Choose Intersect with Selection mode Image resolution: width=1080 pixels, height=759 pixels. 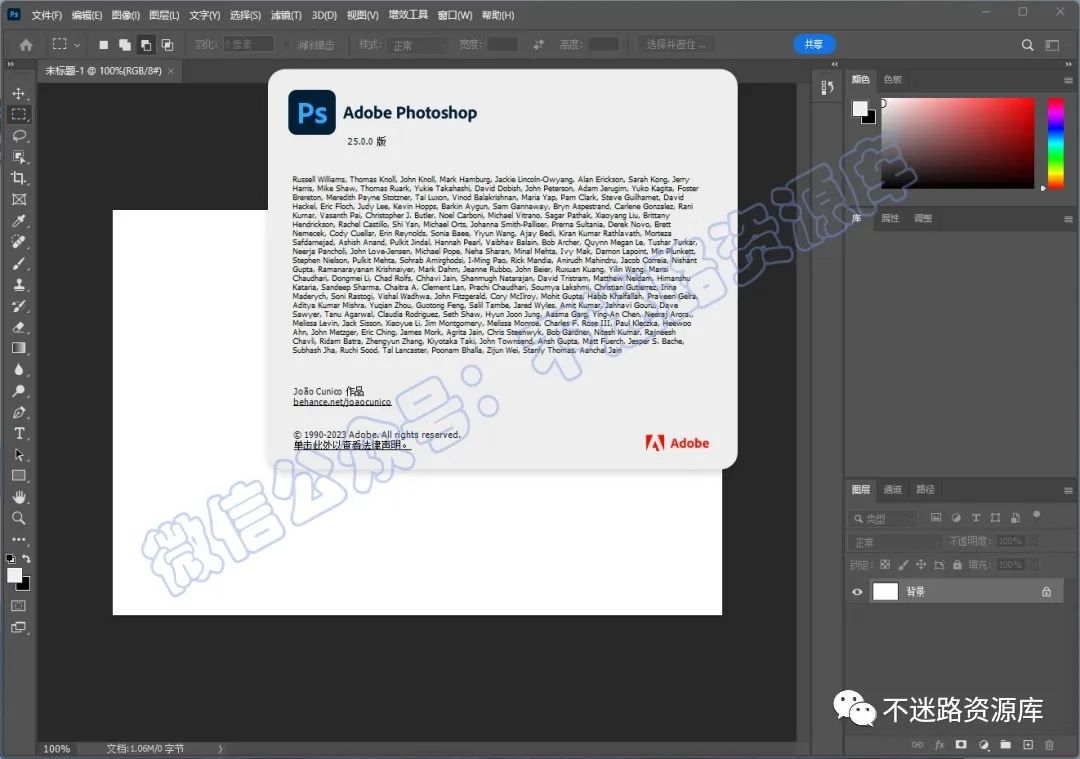coord(167,45)
